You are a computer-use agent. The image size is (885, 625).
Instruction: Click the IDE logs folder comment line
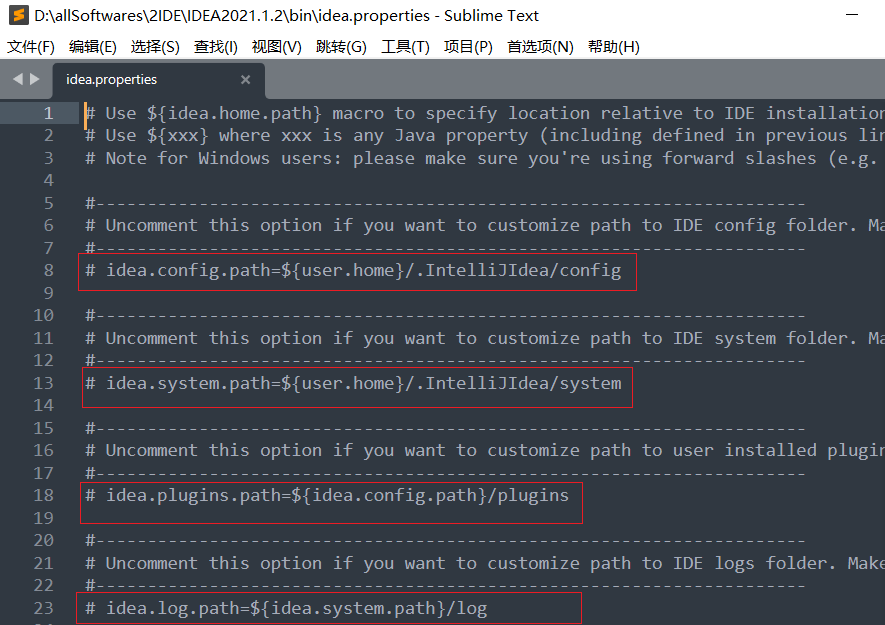(485, 563)
